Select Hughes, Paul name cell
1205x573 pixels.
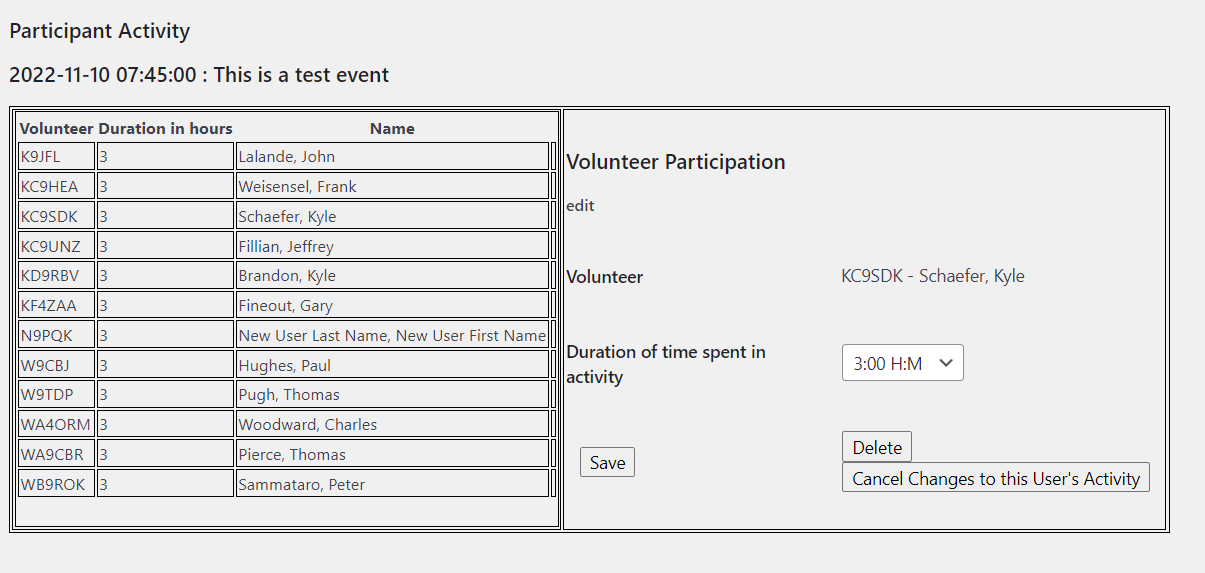(392, 365)
